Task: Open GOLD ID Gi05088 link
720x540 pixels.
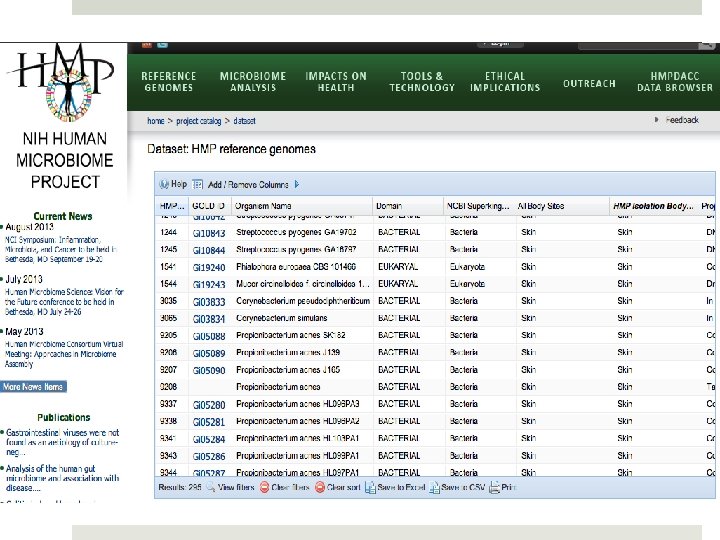Action: pos(209,336)
